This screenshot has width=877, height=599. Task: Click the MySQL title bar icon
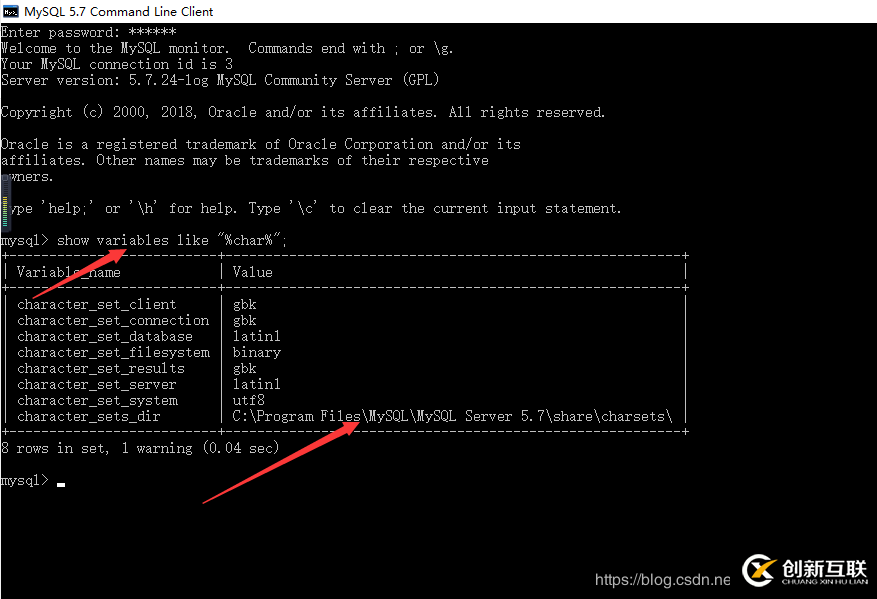click(x=10, y=11)
